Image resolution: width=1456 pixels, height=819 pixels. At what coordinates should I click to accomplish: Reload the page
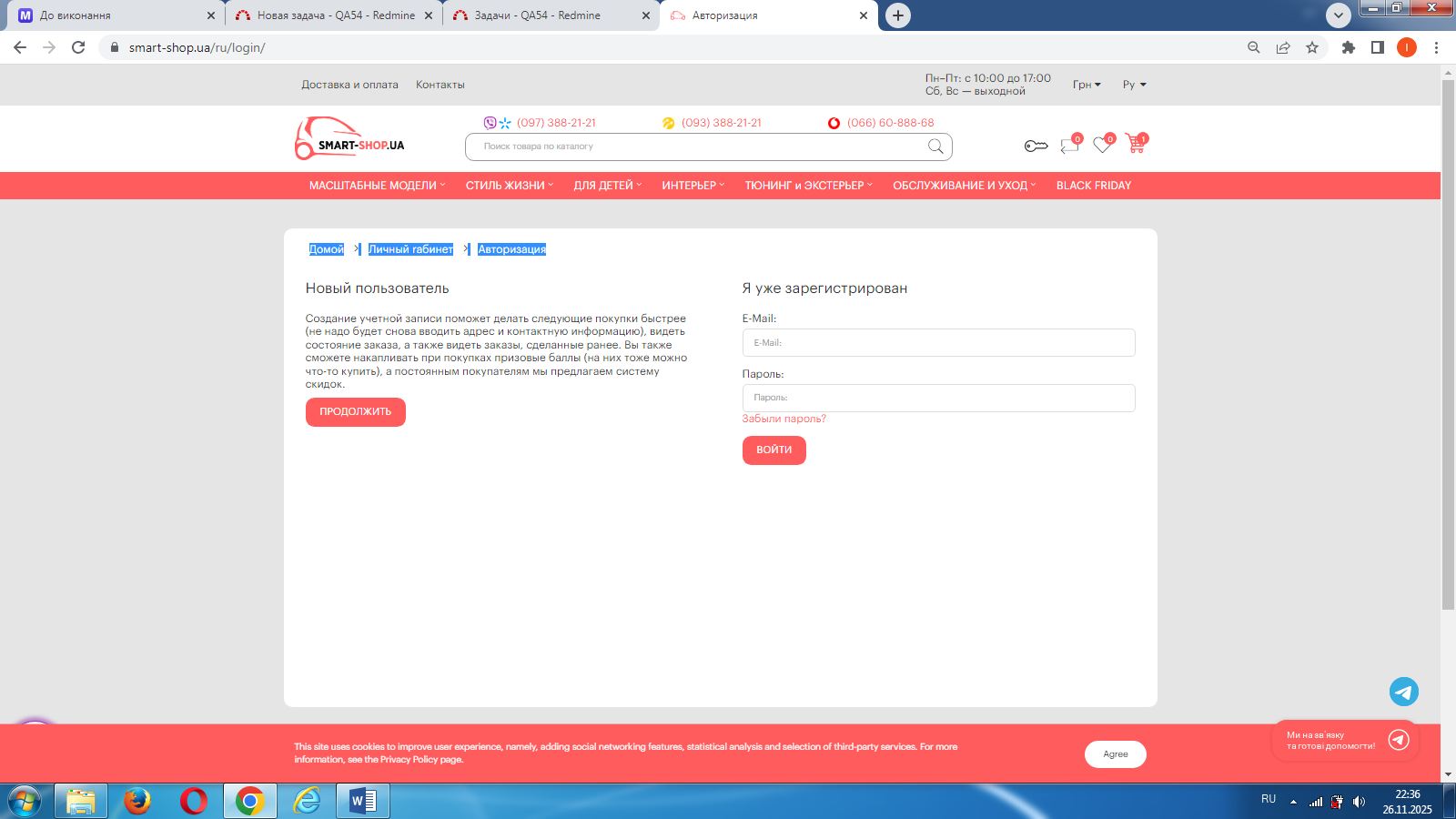(78, 47)
